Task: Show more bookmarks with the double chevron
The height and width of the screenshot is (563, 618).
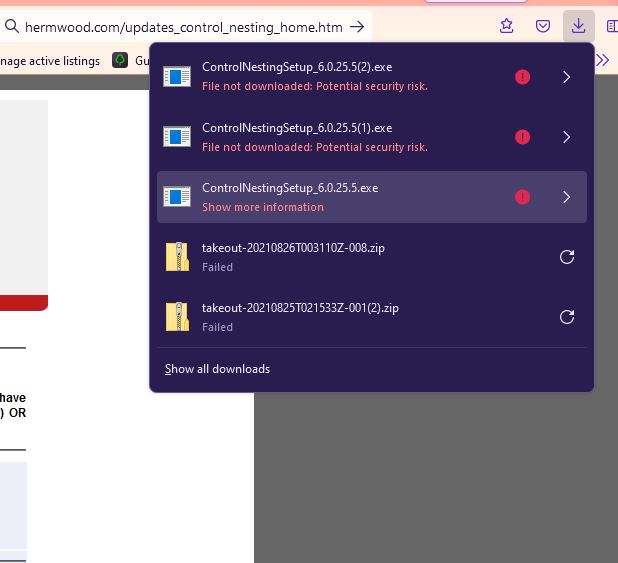Action: tap(603, 60)
